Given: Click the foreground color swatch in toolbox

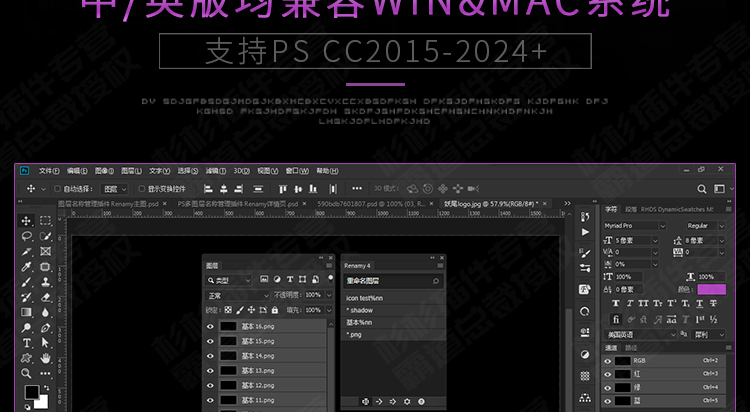Looking at the screenshot, I should point(32,392).
